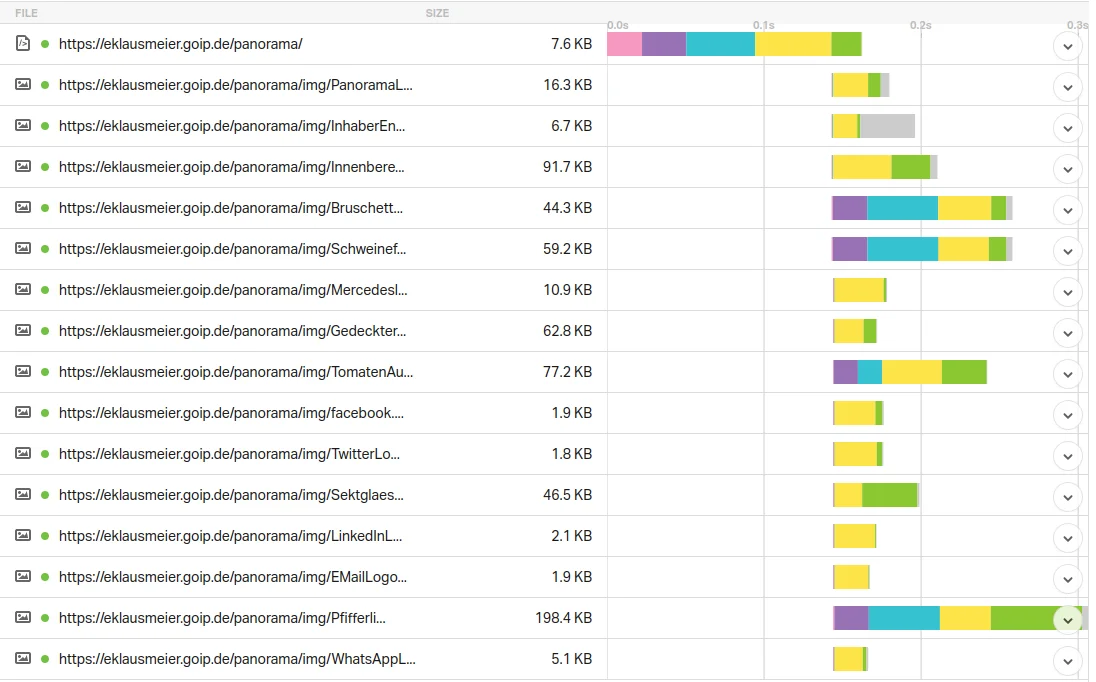Image resolution: width=1096 pixels, height=682 pixels.
Task: Click the waterfall timing bar of the EMailLogo row
Action: pyautogui.click(x=852, y=577)
